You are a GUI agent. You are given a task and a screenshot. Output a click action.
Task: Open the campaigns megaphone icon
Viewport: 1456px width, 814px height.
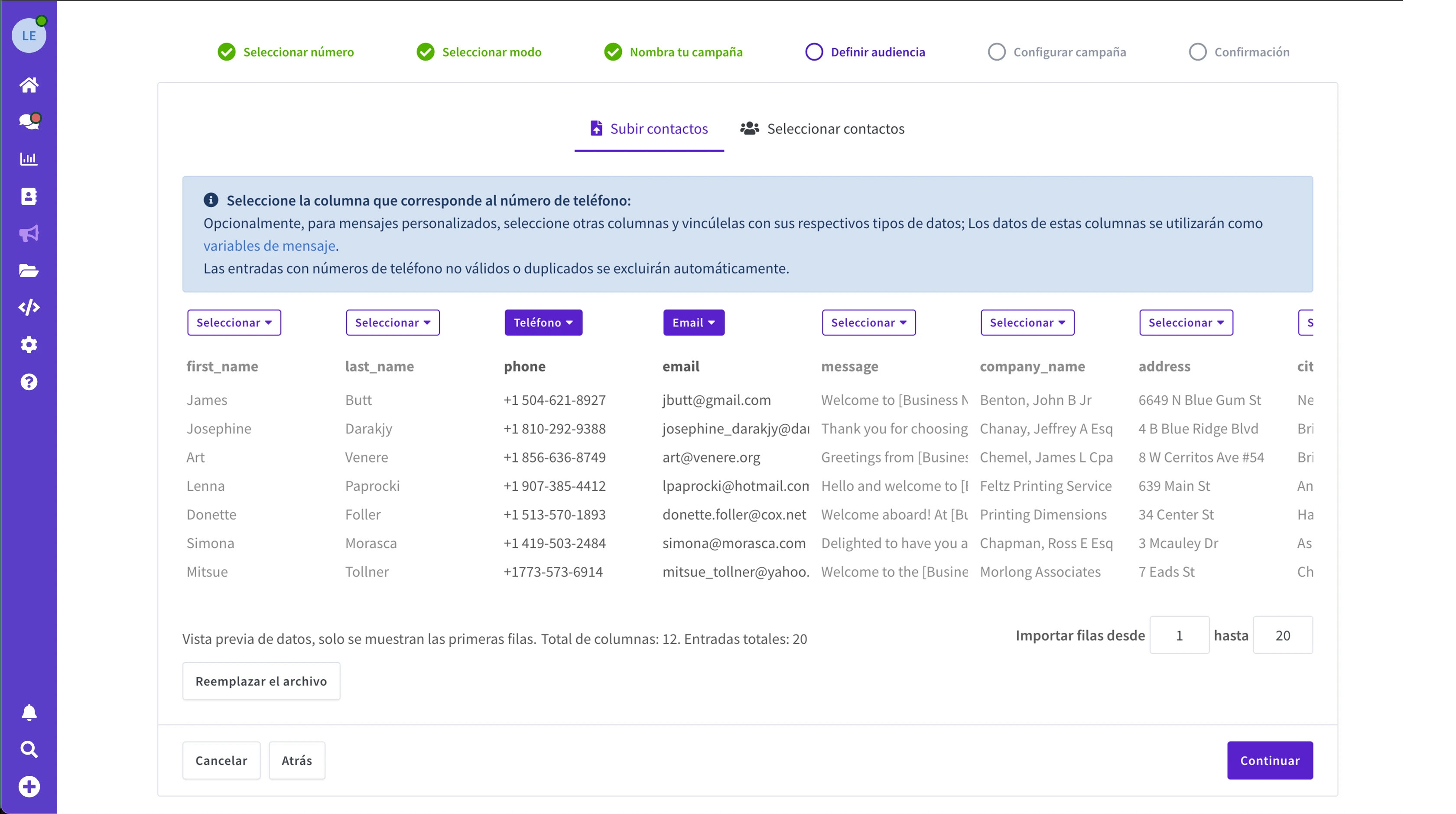tap(29, 234)
